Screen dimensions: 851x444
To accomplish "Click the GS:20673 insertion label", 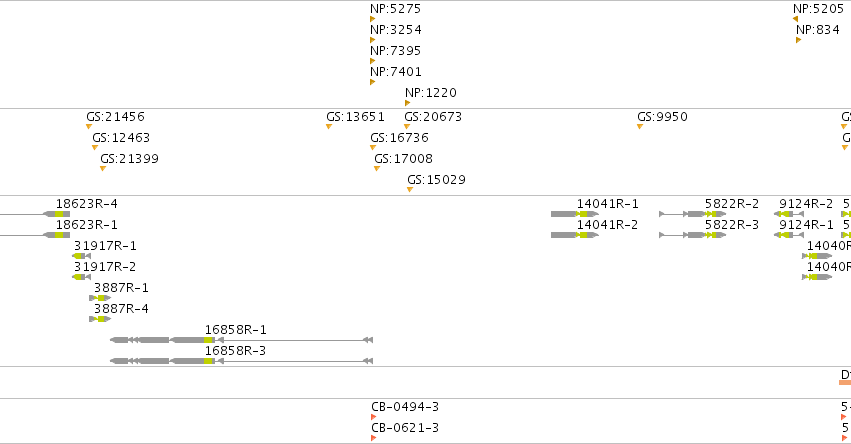I will (x=433, y=117).
